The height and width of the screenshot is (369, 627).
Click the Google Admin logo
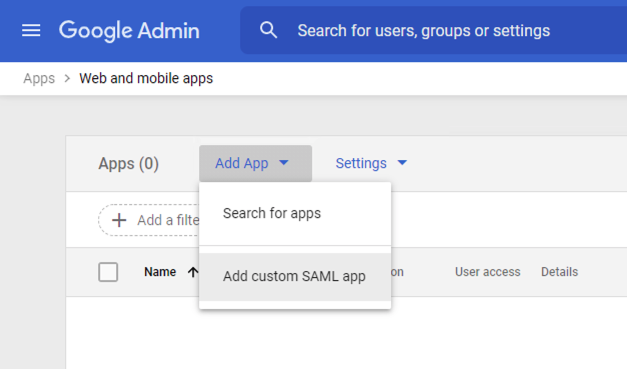[129, 31]
